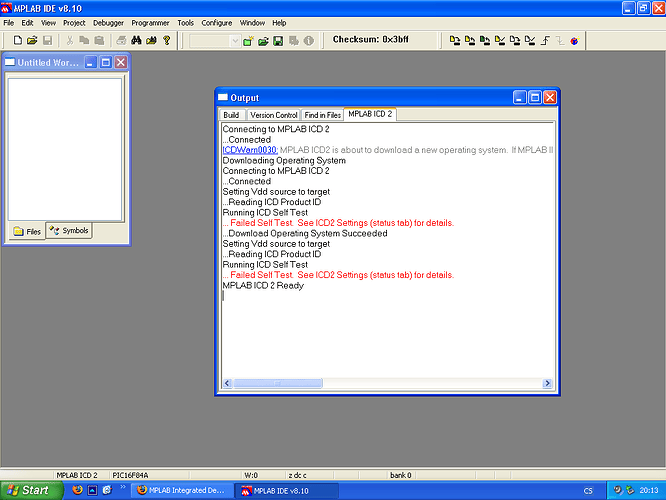Click the 'Downloading Operating System' line
Viewport: 666px width, 500px height.
pyautogui.click(x=284, y=161)
